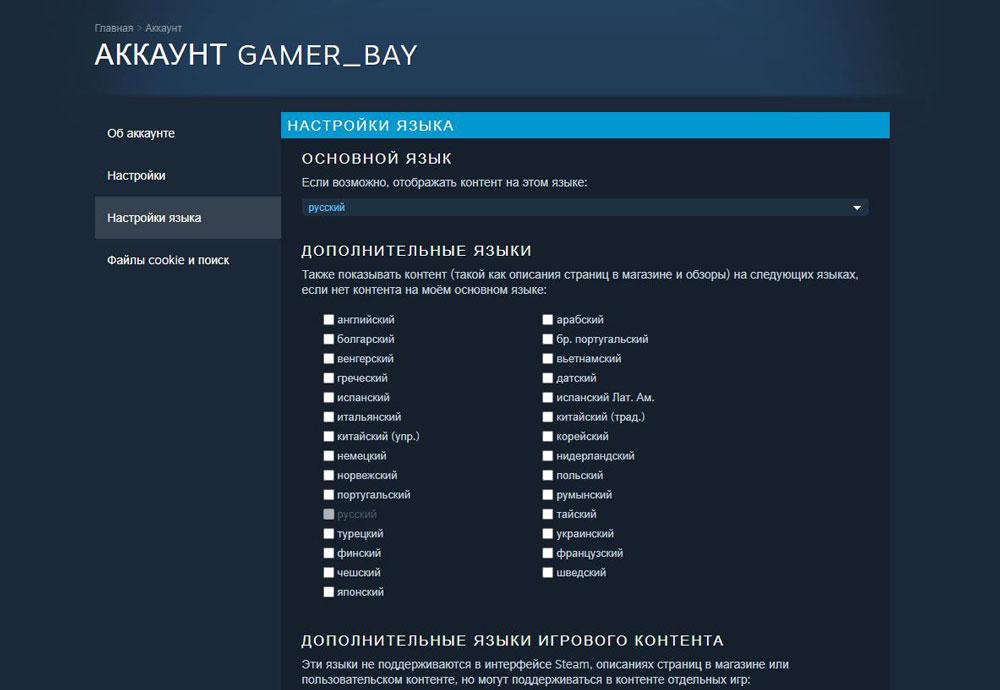Click the Главная breadcrumb link

113,28
